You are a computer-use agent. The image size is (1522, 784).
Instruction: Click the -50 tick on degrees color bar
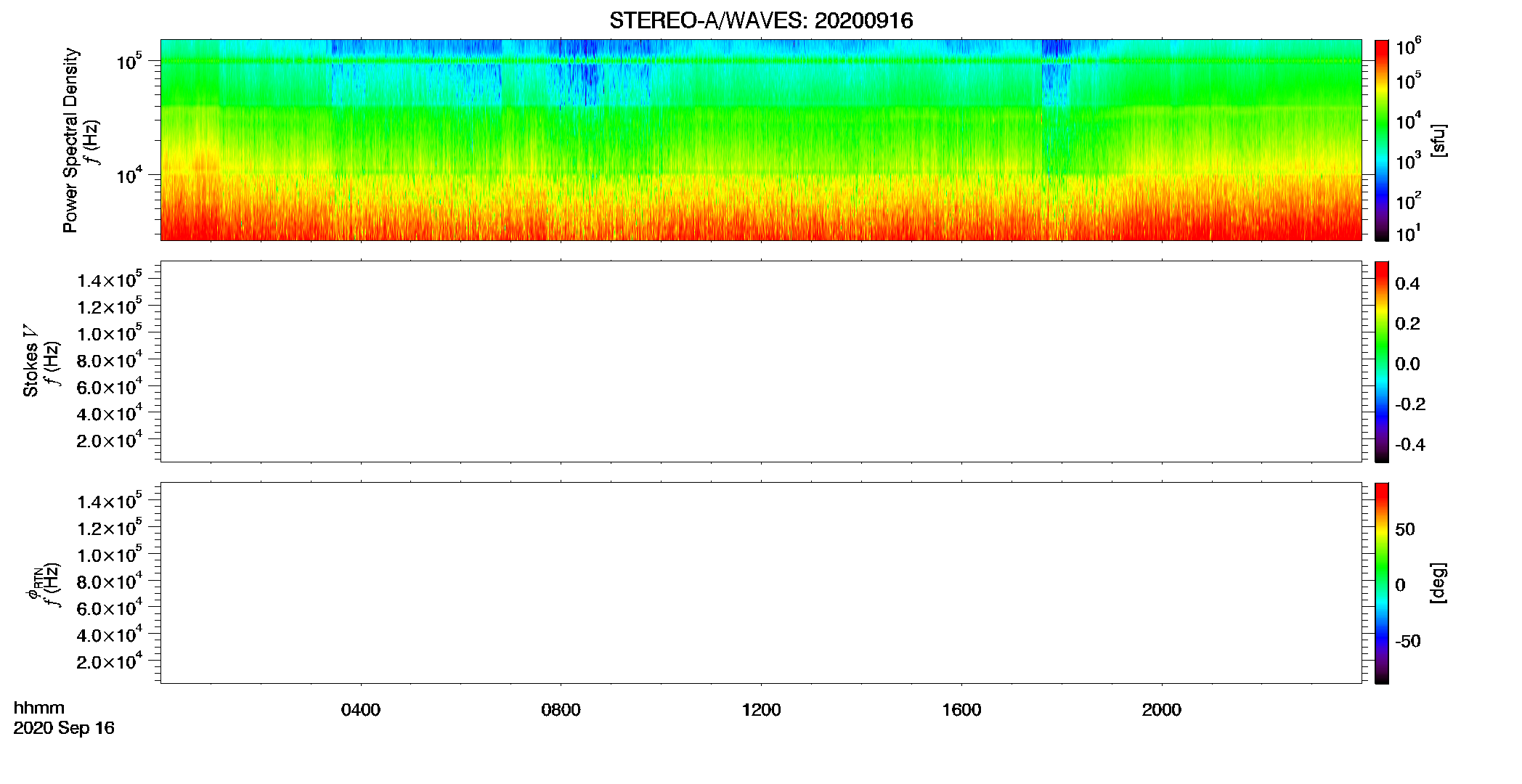point(1407,642)
